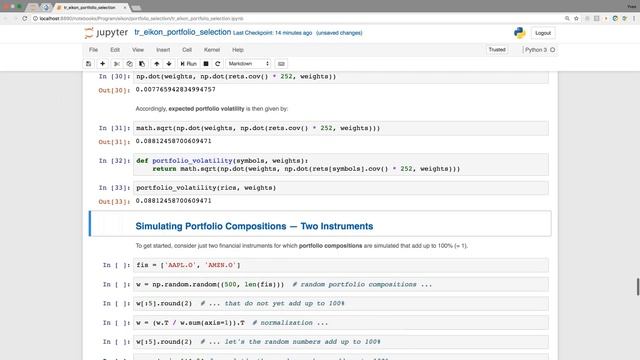Reload the page in browser

(25, 18)
